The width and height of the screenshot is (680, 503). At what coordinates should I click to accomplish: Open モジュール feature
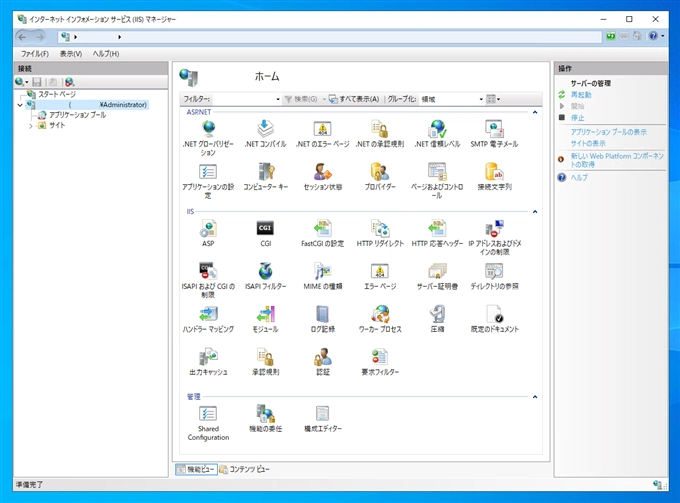tap(265, 319)
